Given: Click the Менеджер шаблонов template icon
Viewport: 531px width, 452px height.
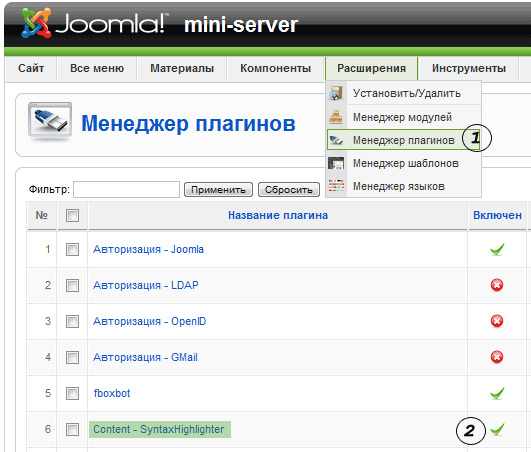Looking at the screenshot, I should coord(336,163).
